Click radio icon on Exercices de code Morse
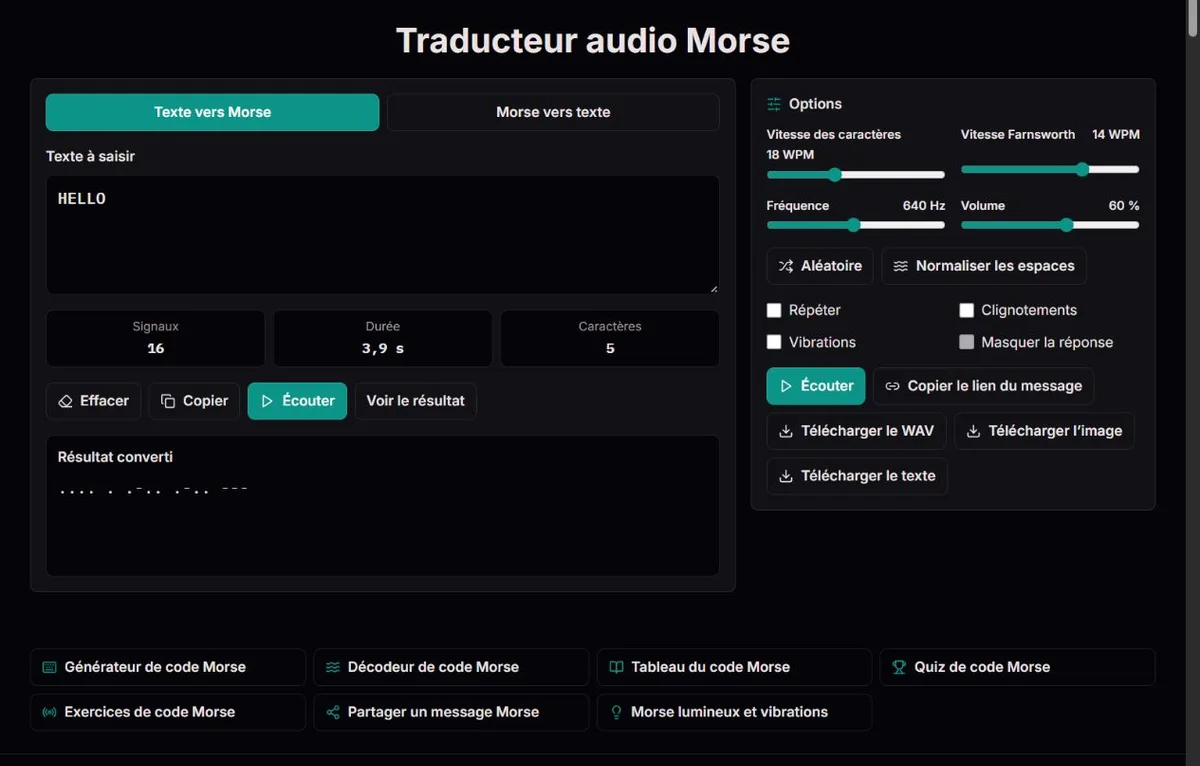Viewport: 1200px width, 766px height. point(49,713)
